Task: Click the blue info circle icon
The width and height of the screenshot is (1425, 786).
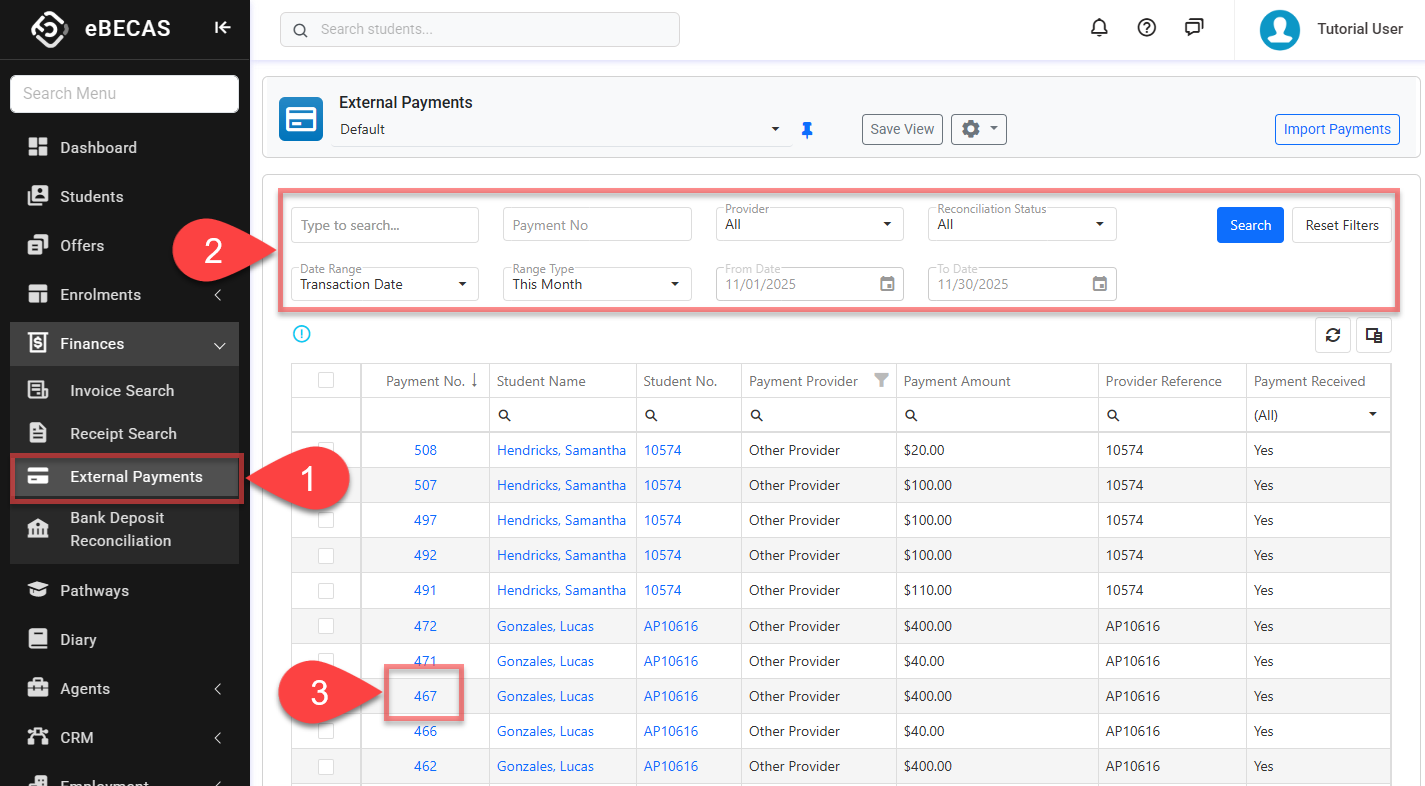Action: [302, 334]
